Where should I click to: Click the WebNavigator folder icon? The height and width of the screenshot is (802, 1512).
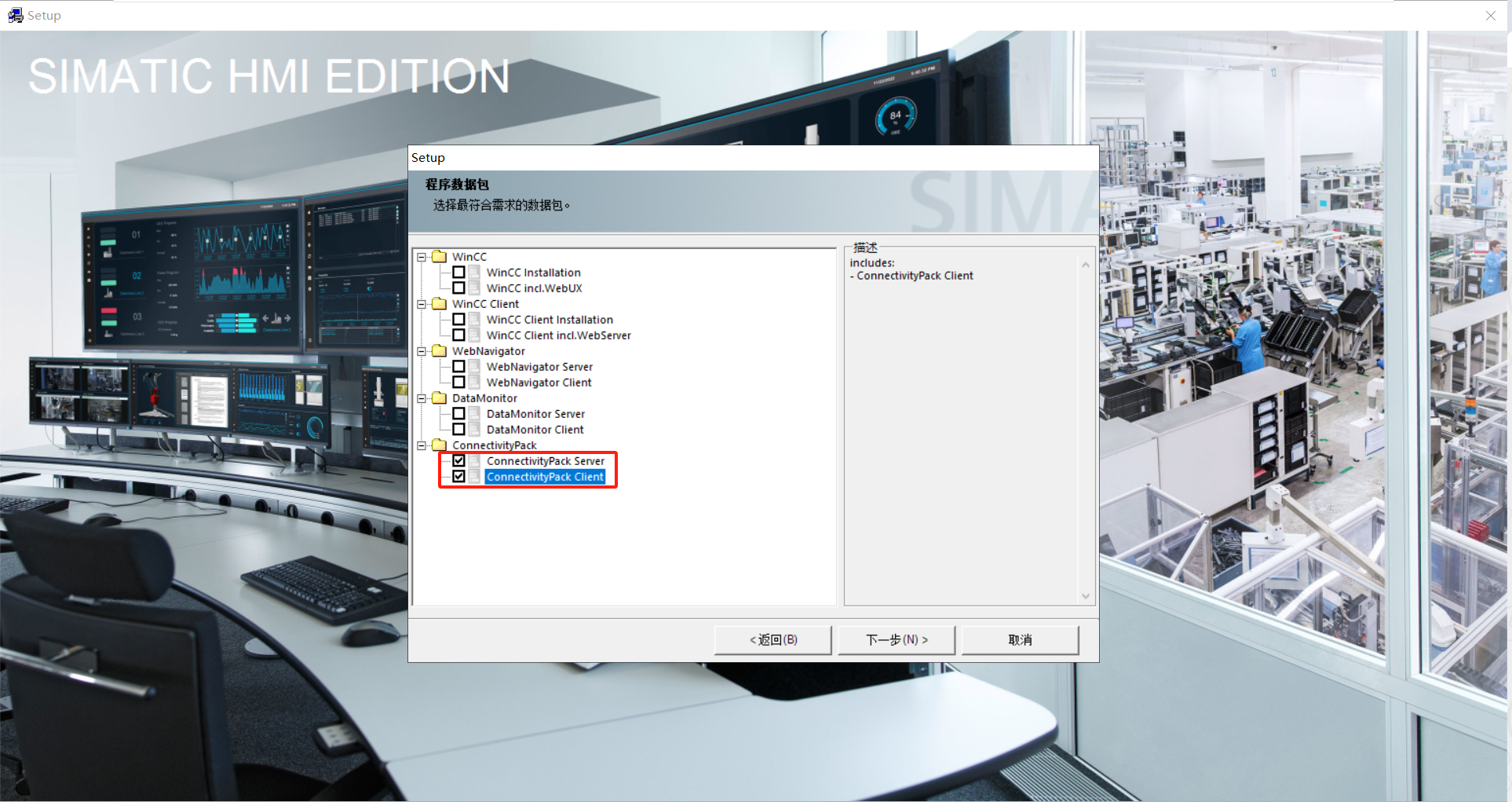(x=440, y=351)
